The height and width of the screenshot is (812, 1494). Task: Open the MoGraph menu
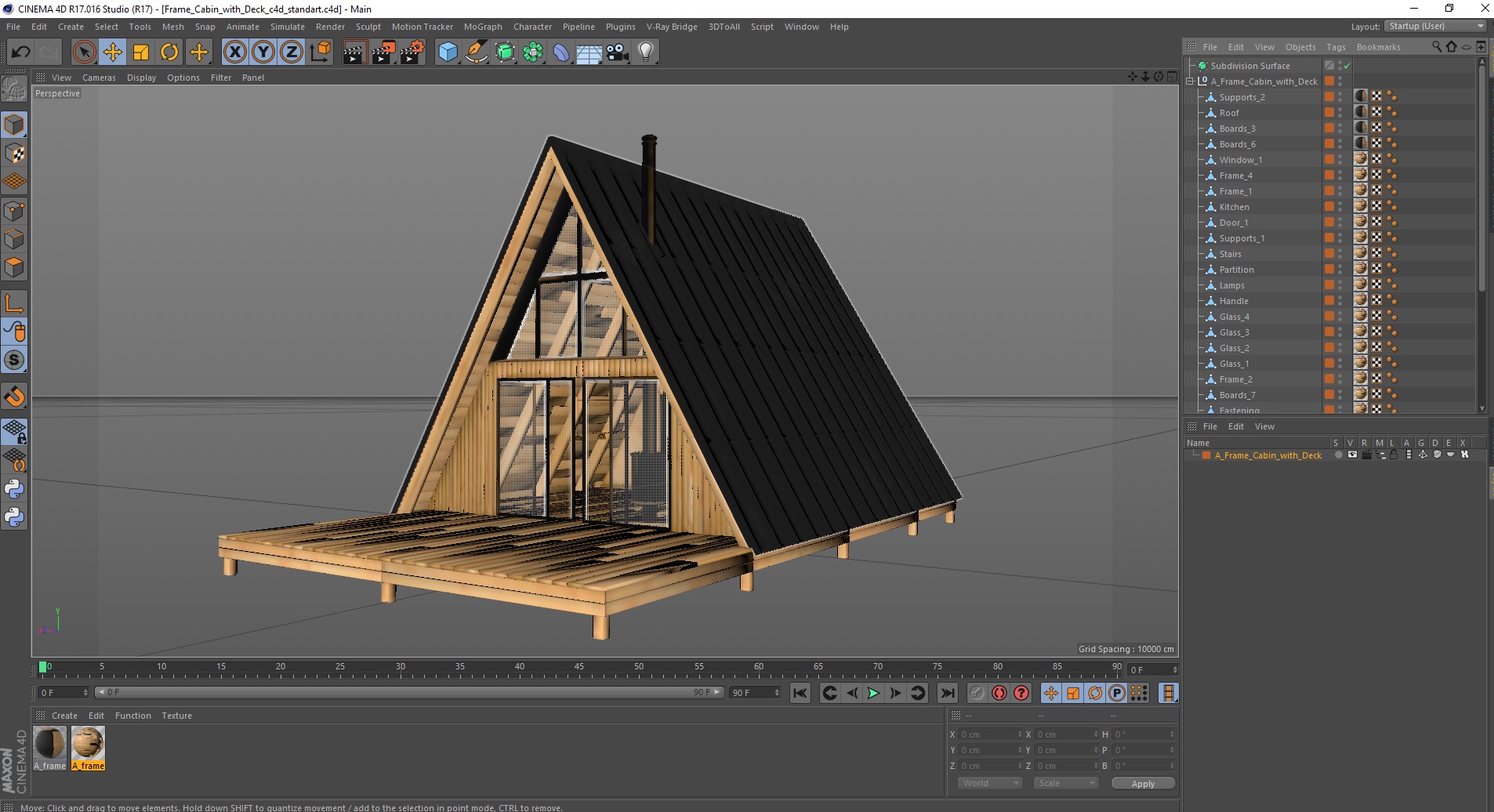[x=483, y=27]
